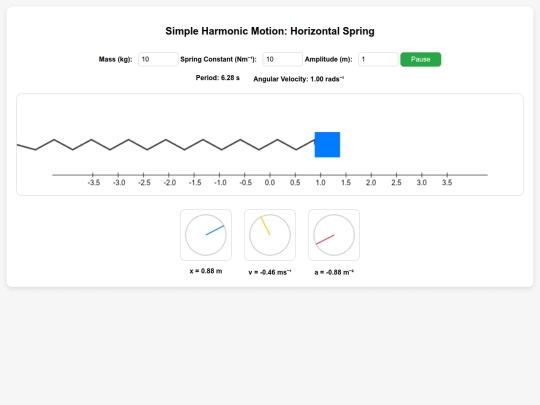The height and width of the screenshot is (405, 540).
Task: Click the -1.0 tick label on the axis
Action: point(220,183)
